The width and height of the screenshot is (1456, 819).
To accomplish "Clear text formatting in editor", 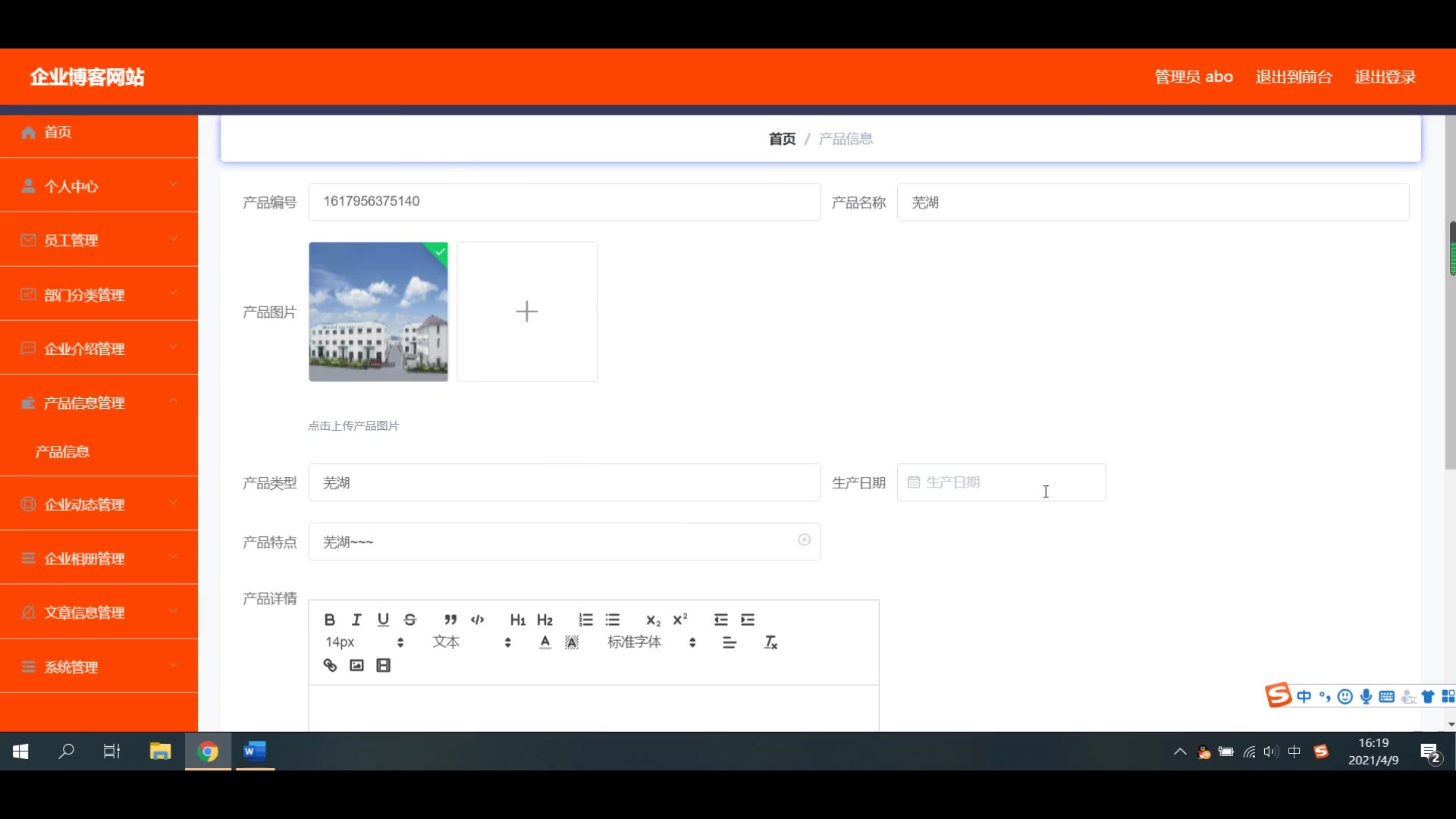I will tap(770, 642).
